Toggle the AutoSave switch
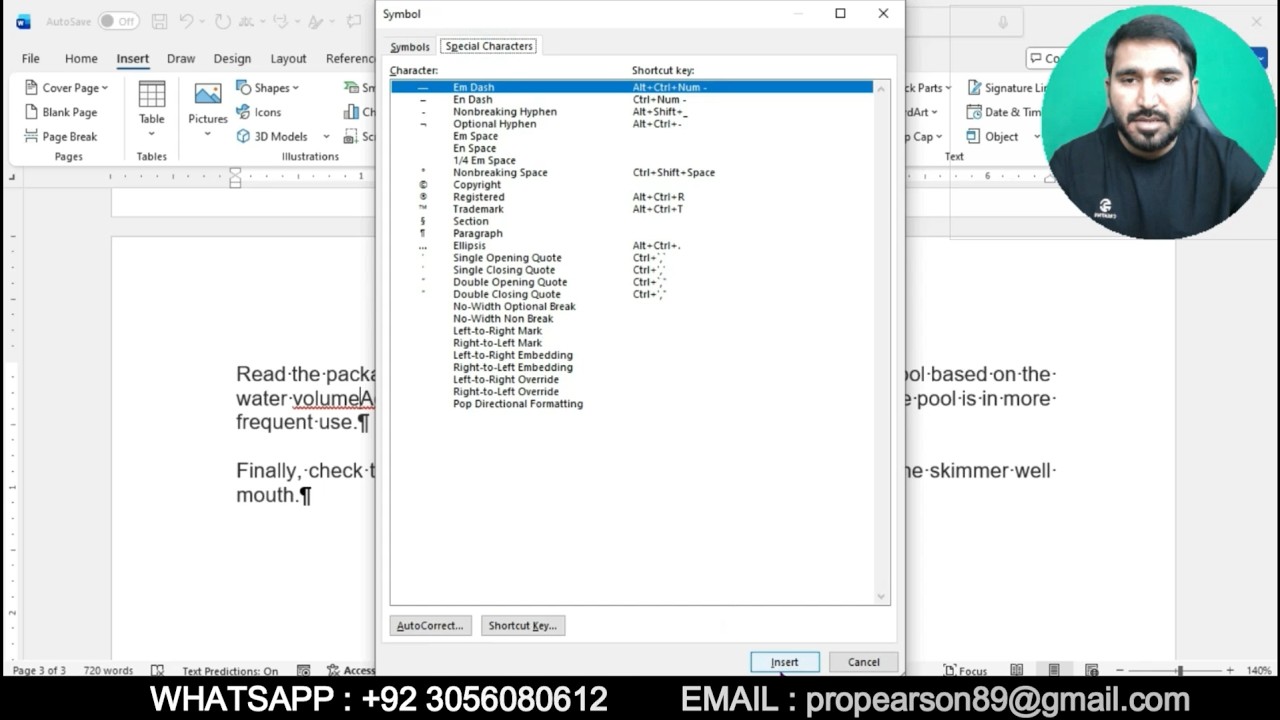 pyautogui.click(x=118, y=21)
